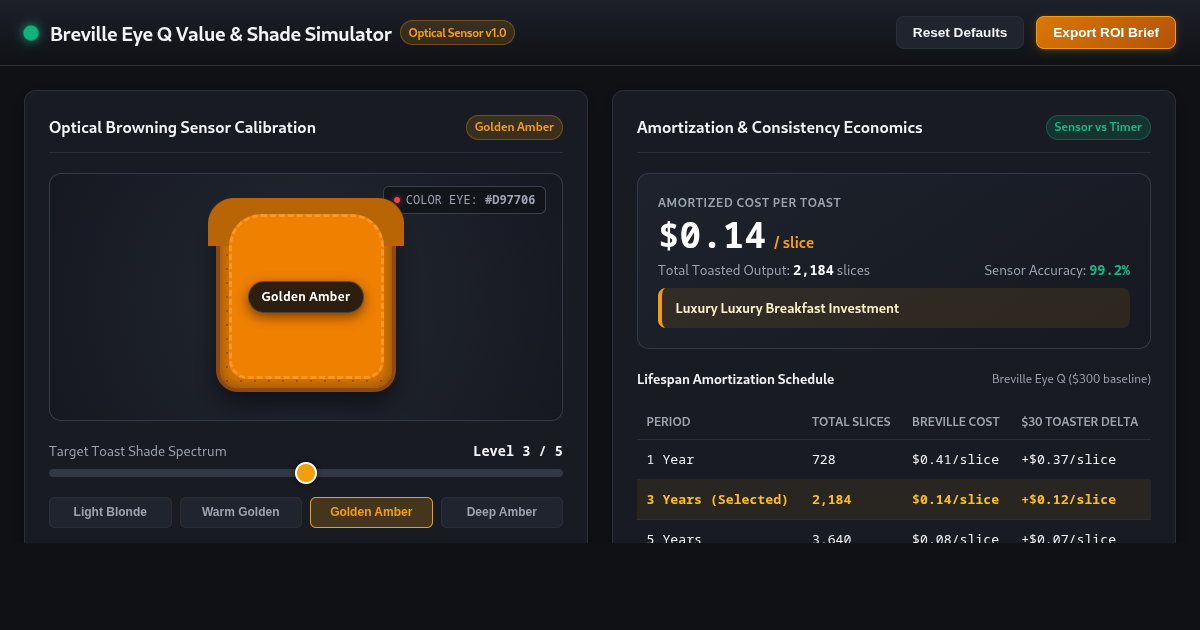The width and height of the screenshot is (1200, 630).
Task: Click the green status indicator dot
Action: point(31,33)
